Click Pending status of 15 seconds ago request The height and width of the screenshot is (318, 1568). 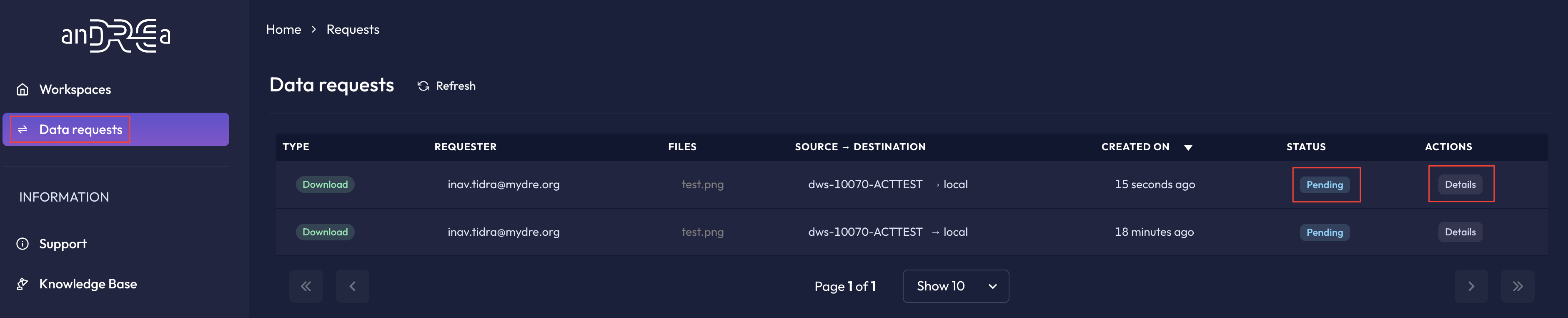[1325, 185]
